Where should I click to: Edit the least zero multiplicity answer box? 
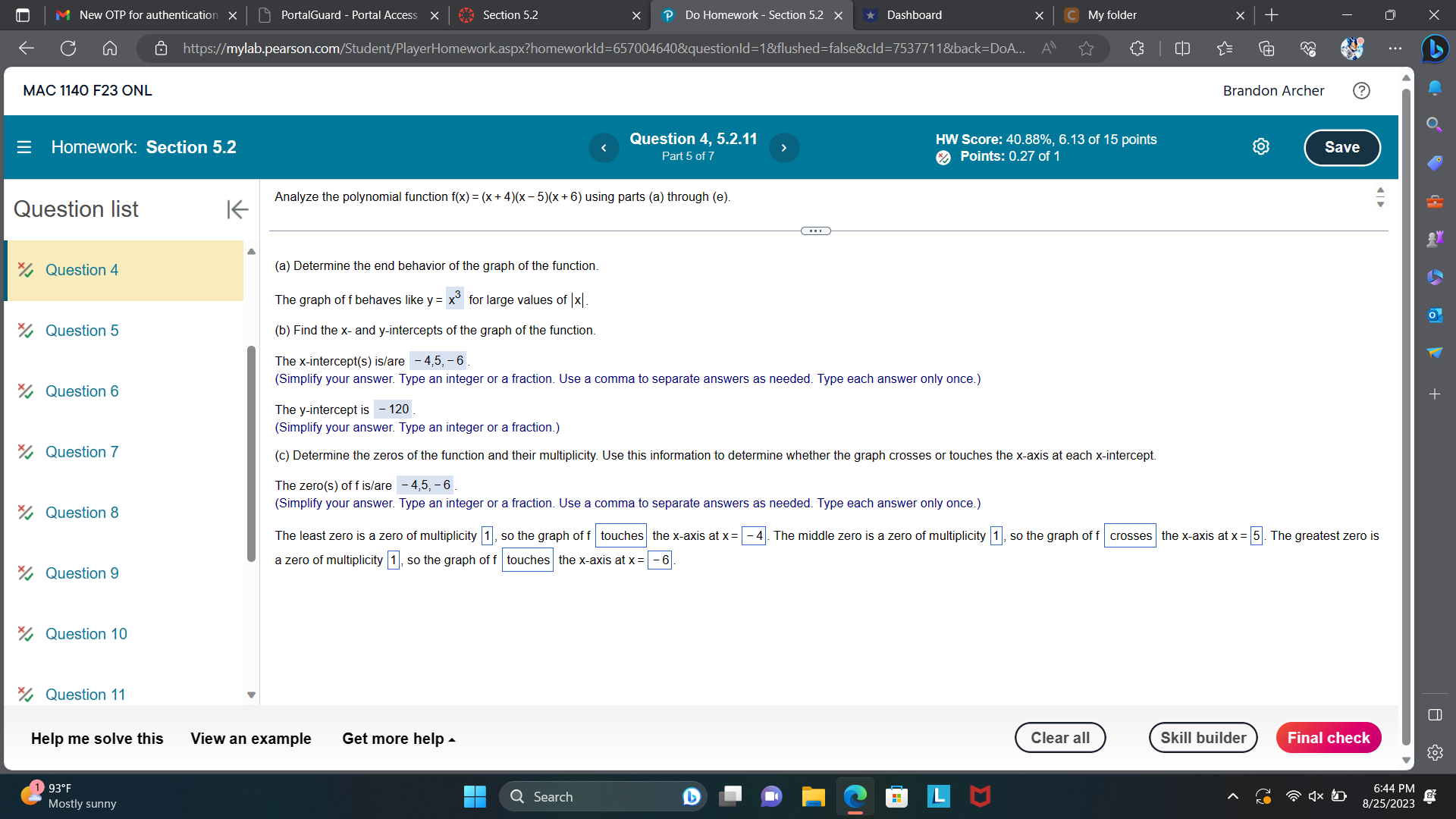(x=486, y=535)
